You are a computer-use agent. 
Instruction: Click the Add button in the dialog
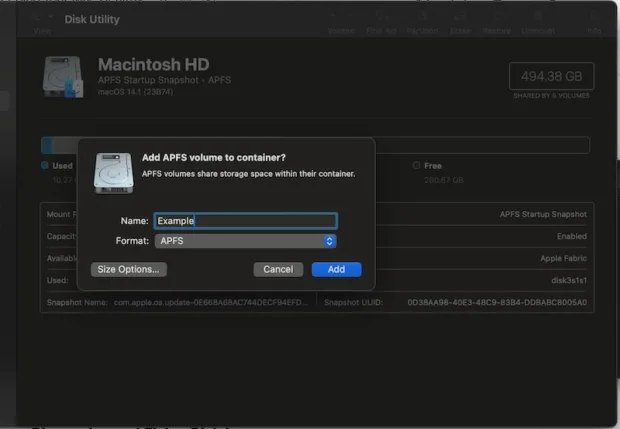tap(336, 269)
